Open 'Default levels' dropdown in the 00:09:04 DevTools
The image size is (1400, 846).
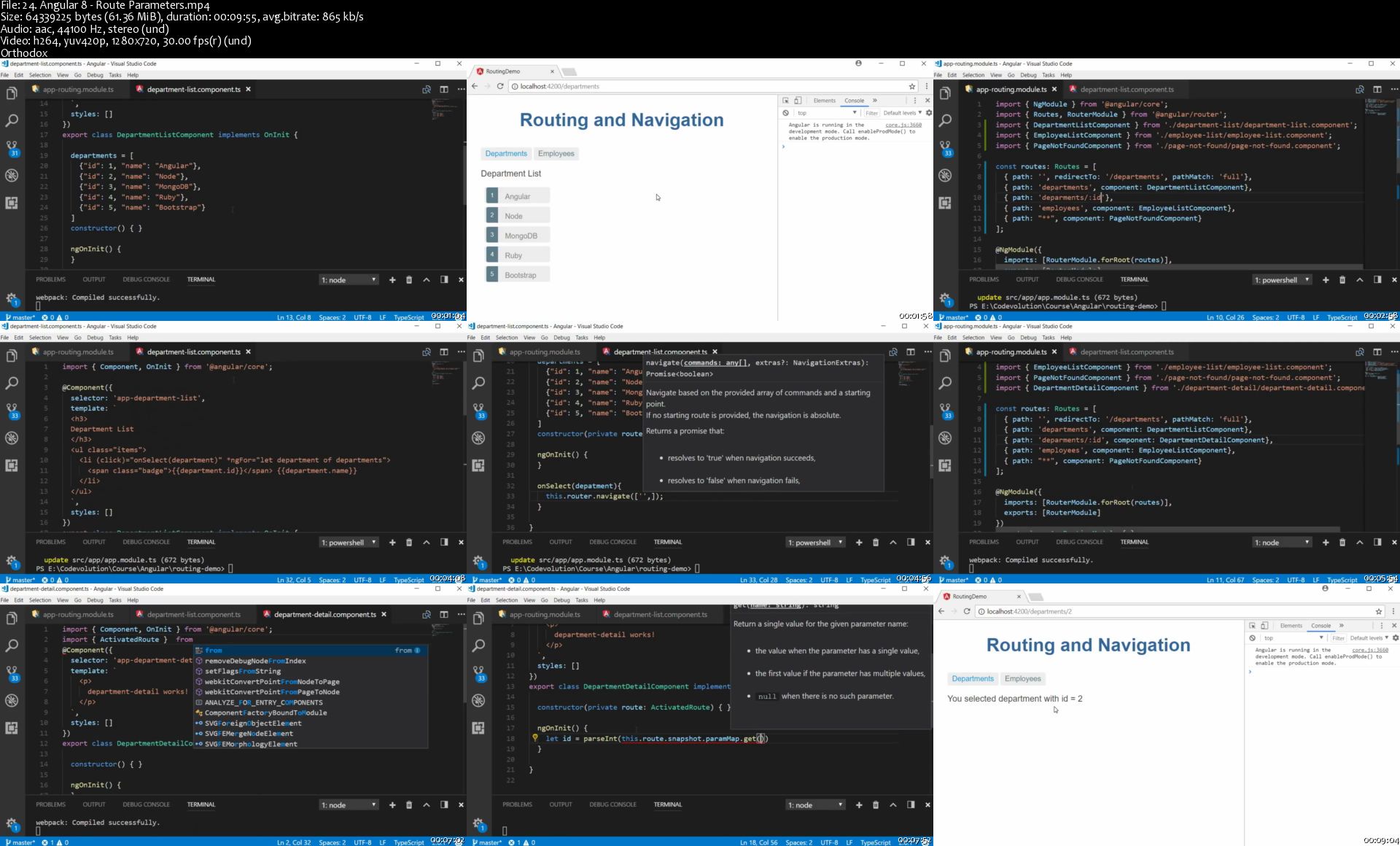click(1369, 638)
